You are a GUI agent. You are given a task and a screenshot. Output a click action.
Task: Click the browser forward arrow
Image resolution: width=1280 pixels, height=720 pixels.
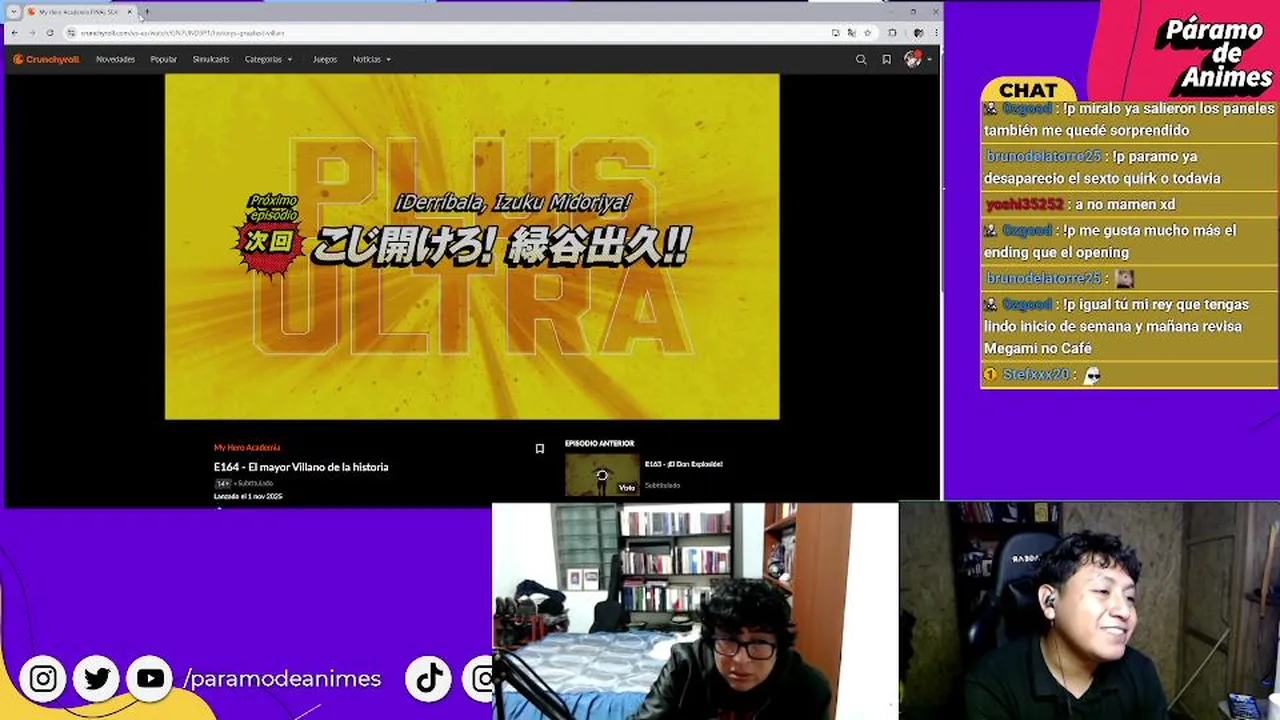(x=31, y=33)
